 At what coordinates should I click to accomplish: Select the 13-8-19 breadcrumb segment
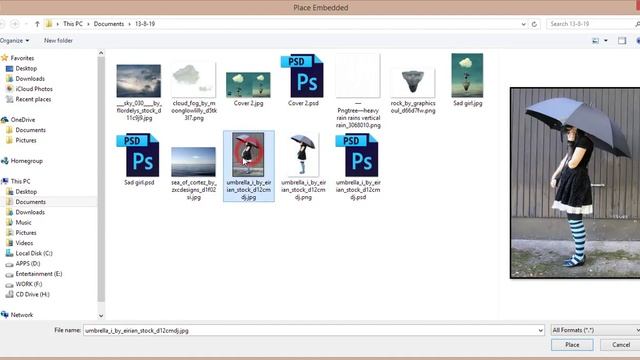click(145, 24)
